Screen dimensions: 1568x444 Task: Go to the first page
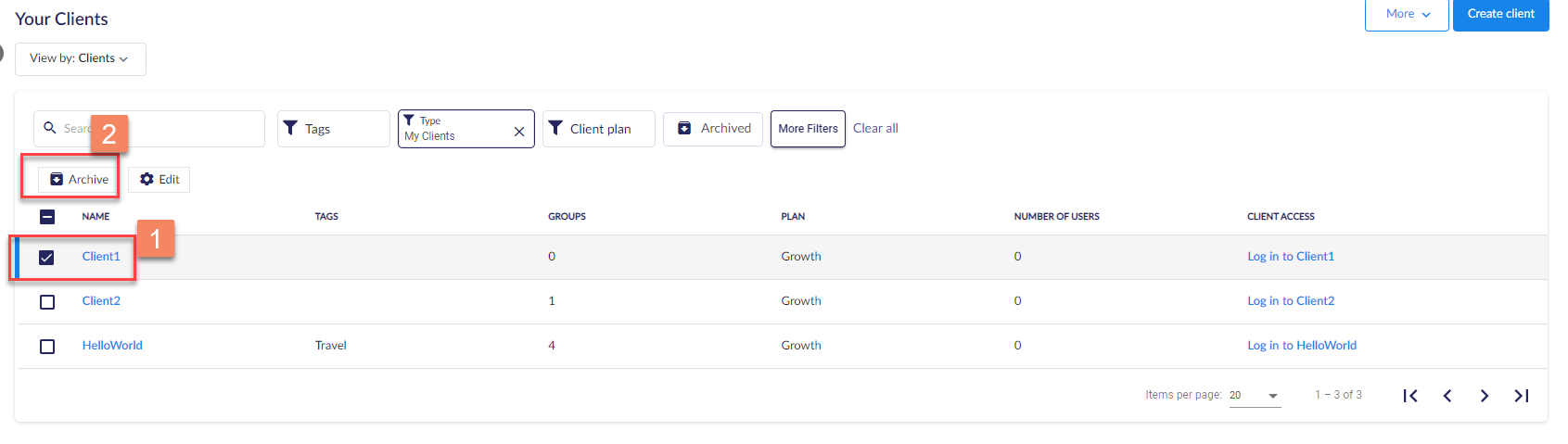(x=1410, y=396)
